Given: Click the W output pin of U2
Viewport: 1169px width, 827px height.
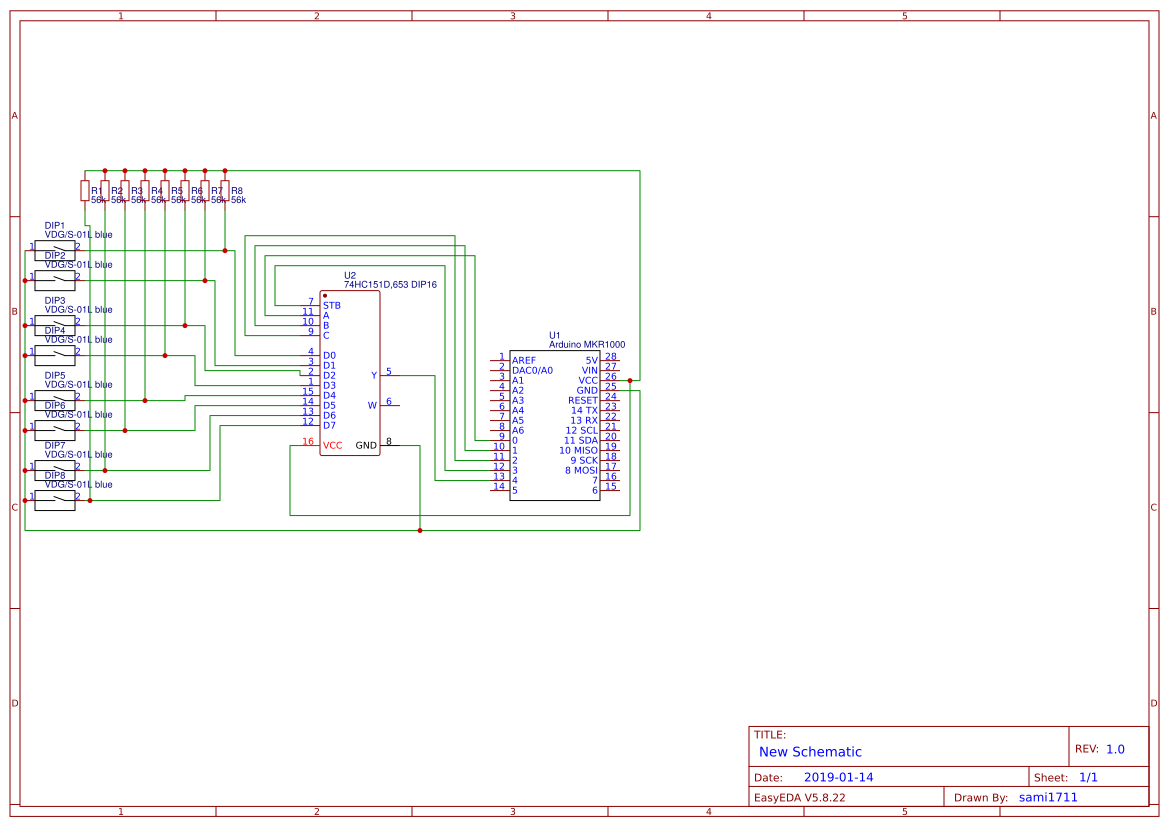Looking at the screenshot, I should coord(371,405).
